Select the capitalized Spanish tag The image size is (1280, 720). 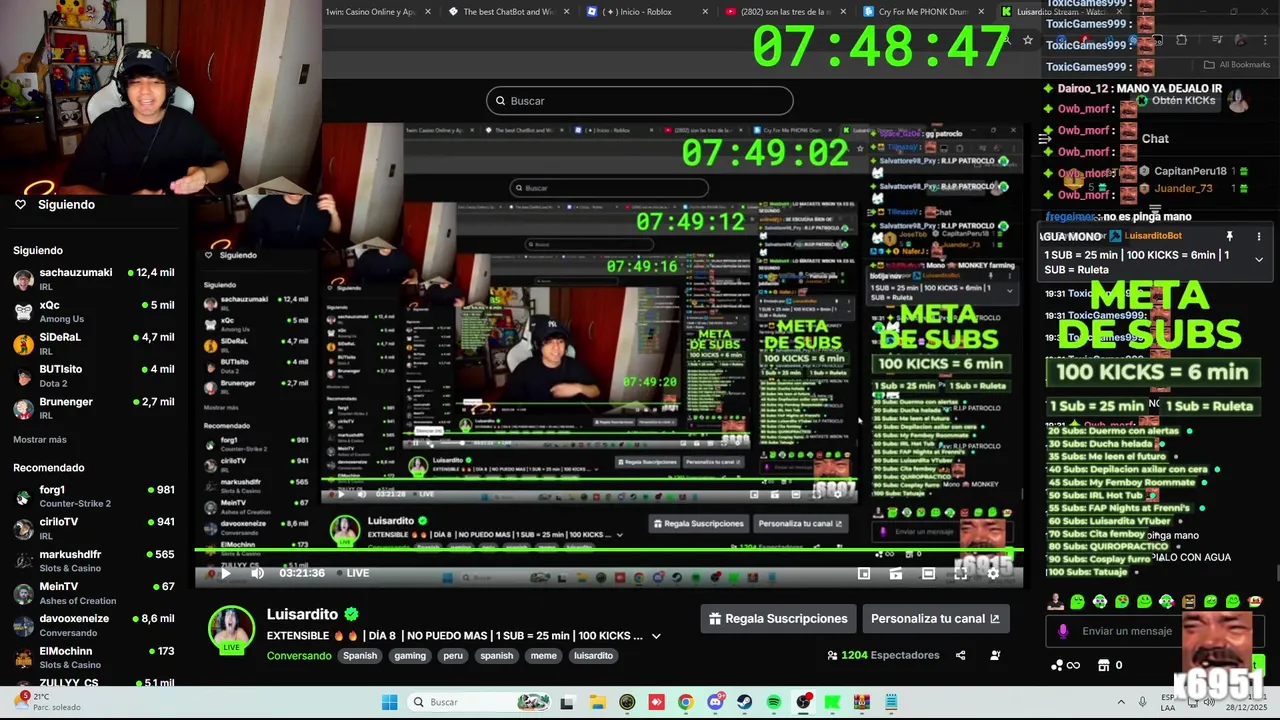(360, 656)
